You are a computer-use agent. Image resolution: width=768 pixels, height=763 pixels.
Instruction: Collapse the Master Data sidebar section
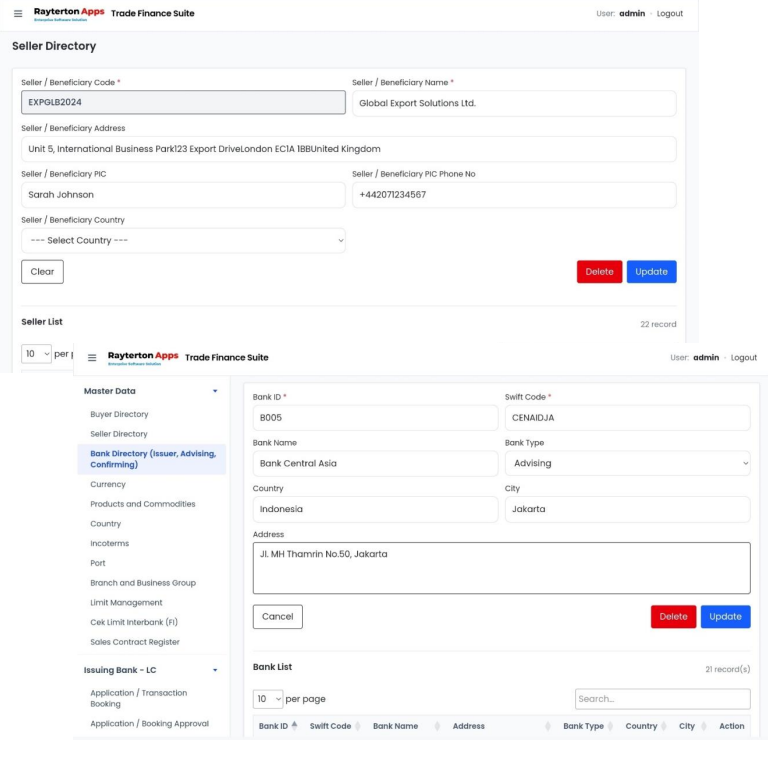(x=214, y=391)
